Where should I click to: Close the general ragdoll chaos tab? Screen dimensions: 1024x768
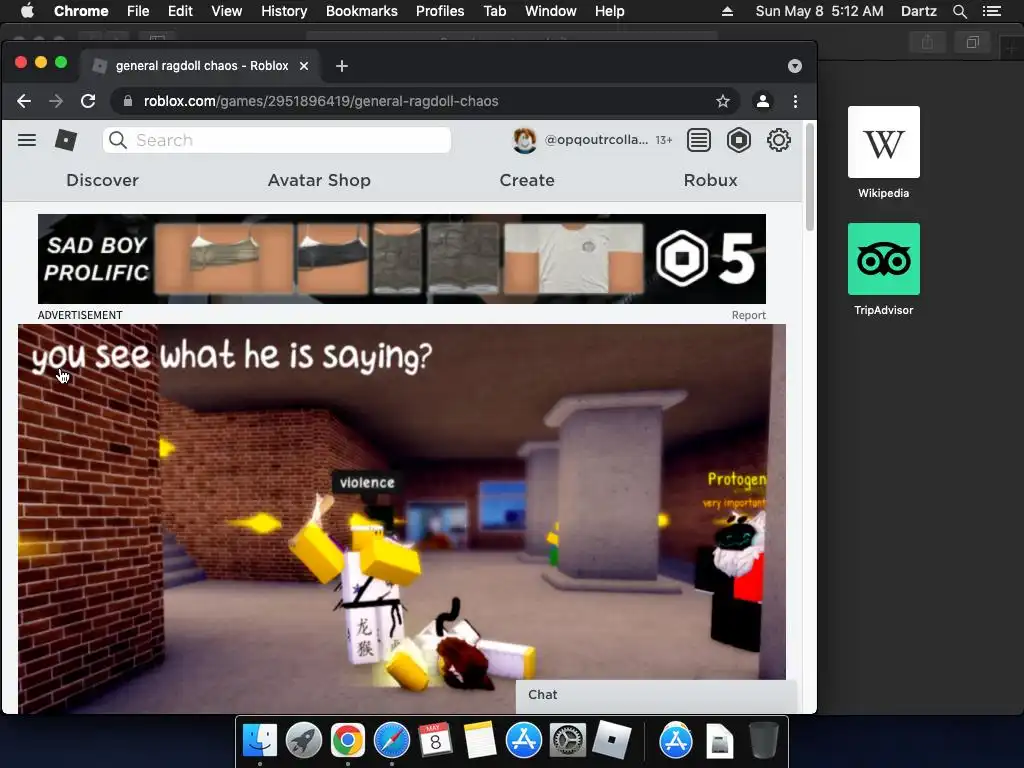point(304,66)
